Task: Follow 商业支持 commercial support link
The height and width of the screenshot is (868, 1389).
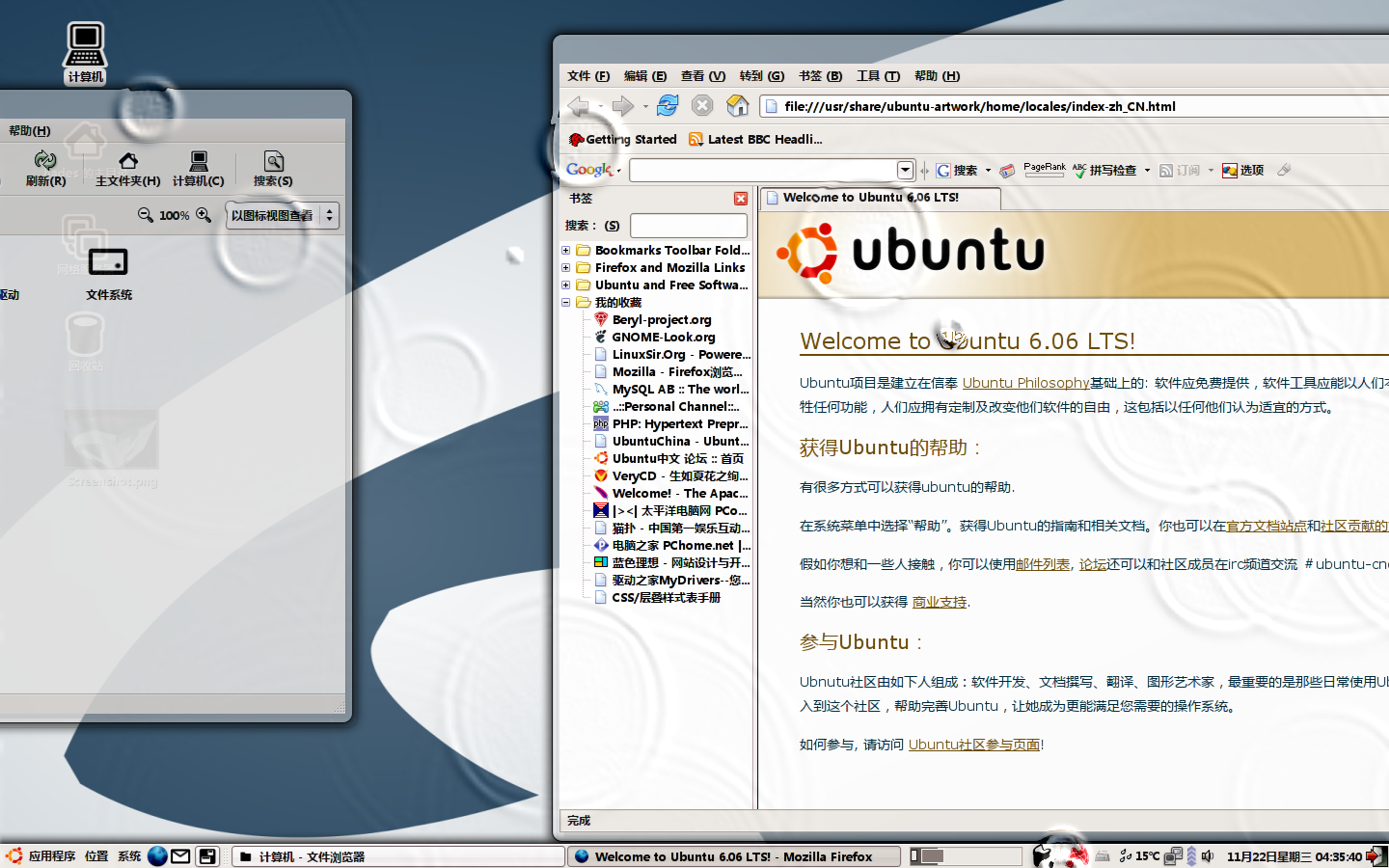Action: [940, 602]
